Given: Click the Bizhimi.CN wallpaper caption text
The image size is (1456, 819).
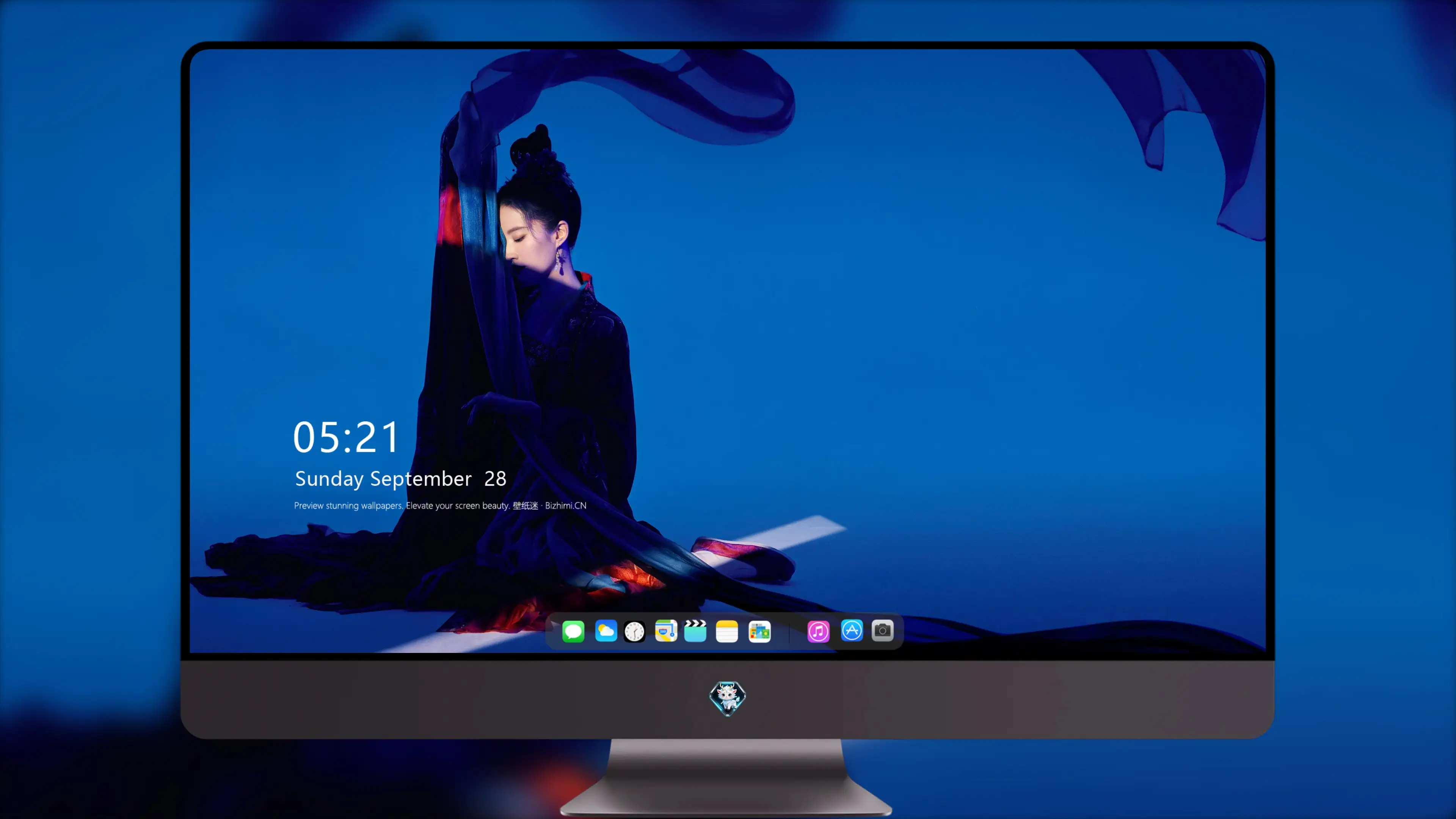Looking at the screenshot, I should tap(440, 505).
